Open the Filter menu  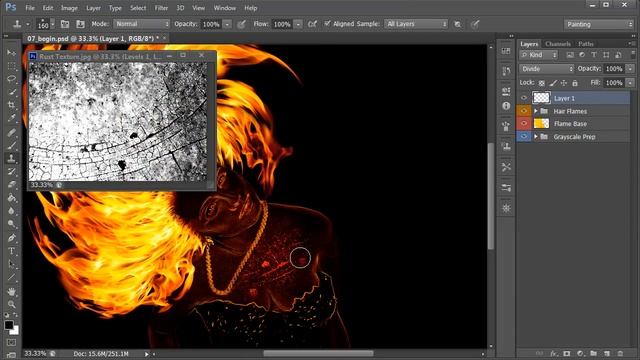point(161,8)
